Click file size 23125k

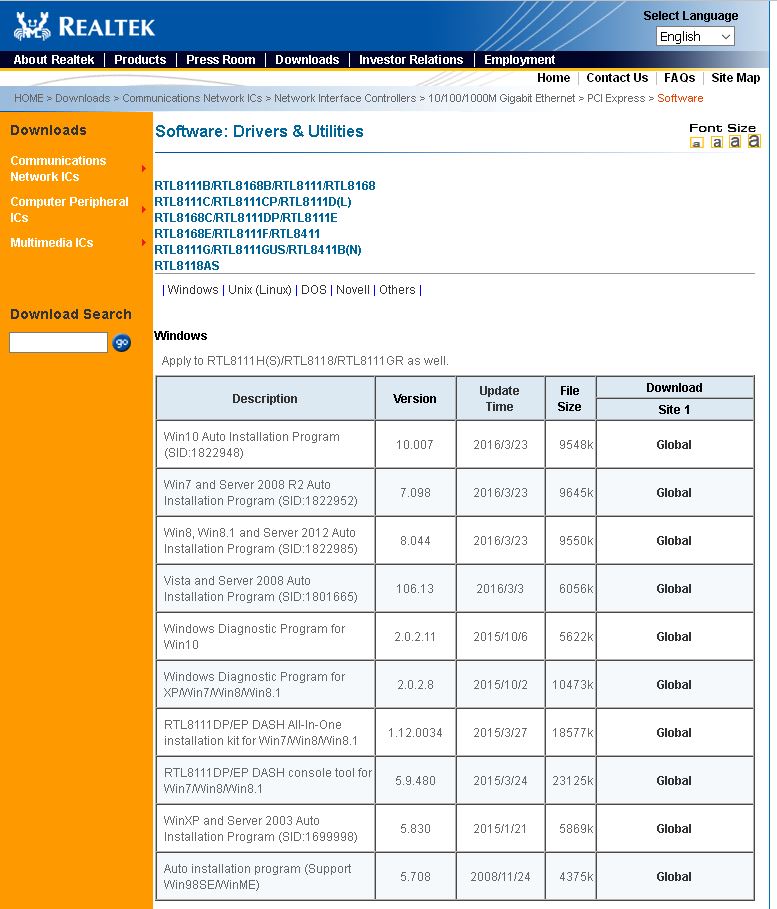point(572,781)
